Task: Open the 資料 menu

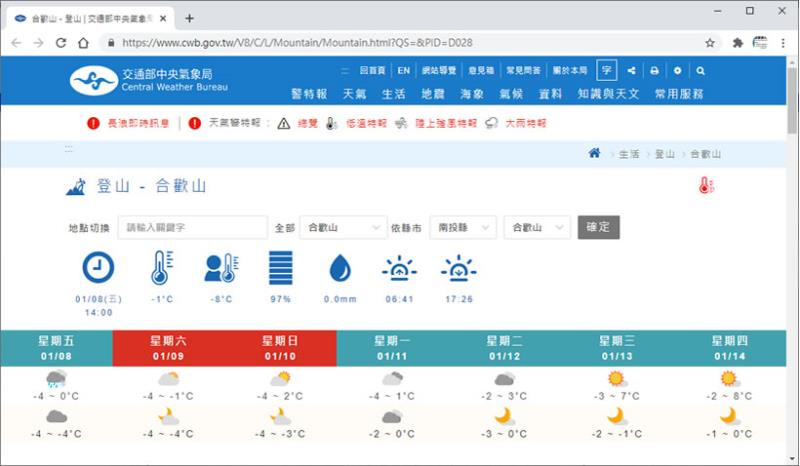Action: [x=551, y=94]
